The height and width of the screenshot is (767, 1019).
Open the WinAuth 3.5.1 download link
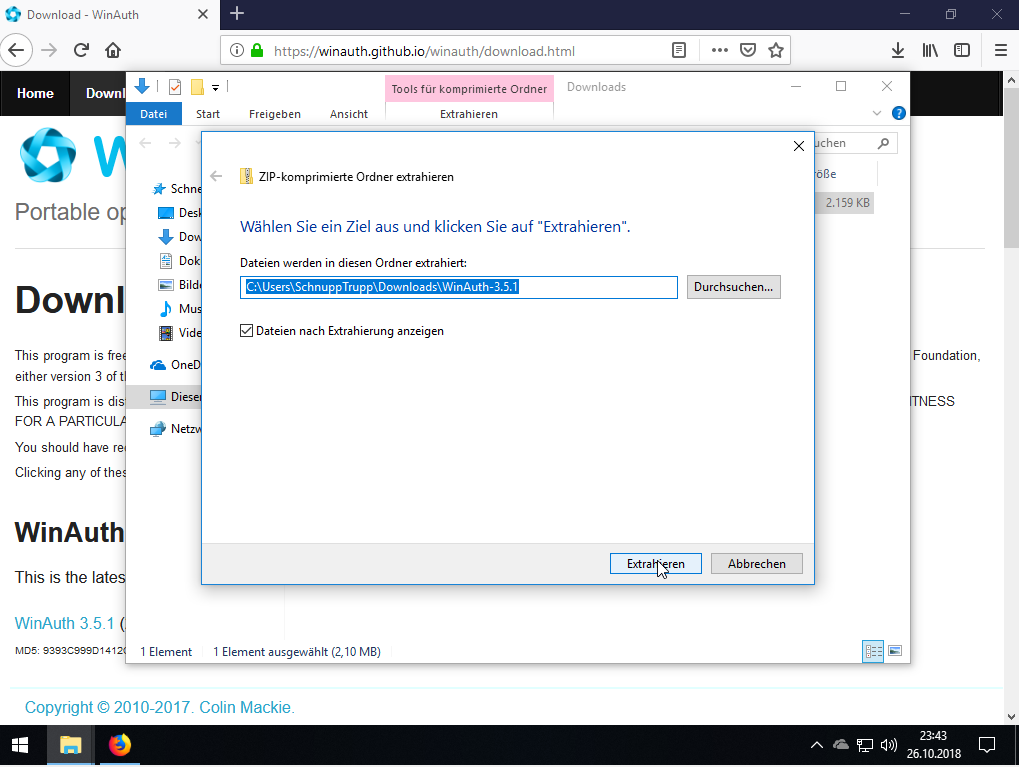tap(65, 623)
